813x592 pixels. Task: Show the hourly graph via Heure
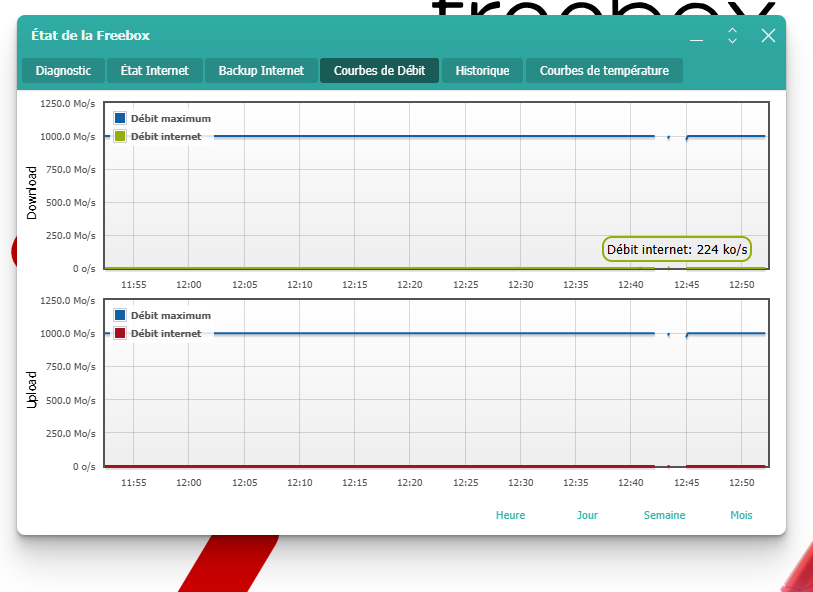(x=511, y=515)
